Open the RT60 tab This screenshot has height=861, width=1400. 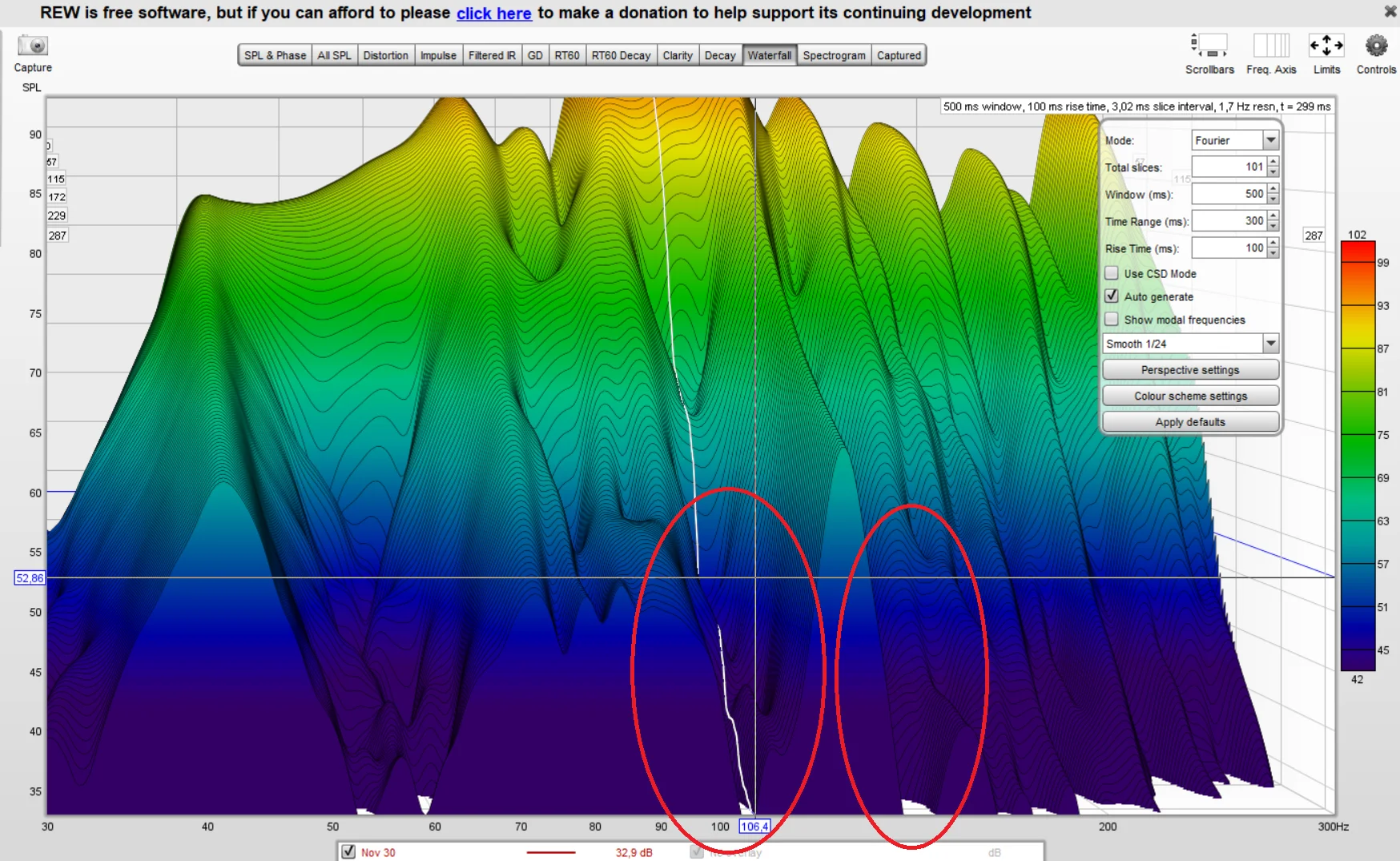pyautogui.click(x=567, y=55)
